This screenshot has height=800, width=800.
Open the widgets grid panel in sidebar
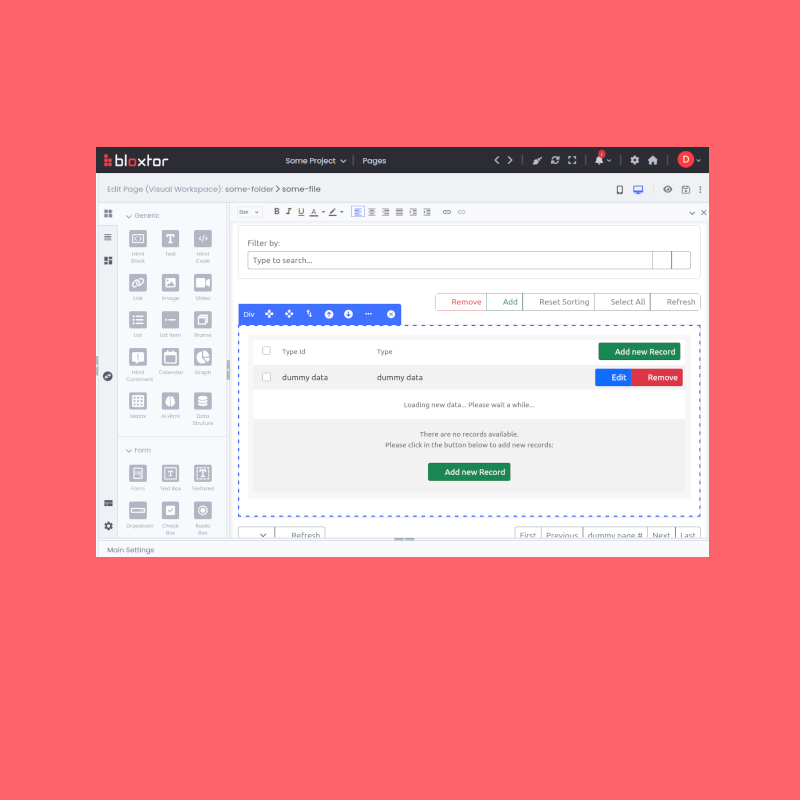[108, 213]
